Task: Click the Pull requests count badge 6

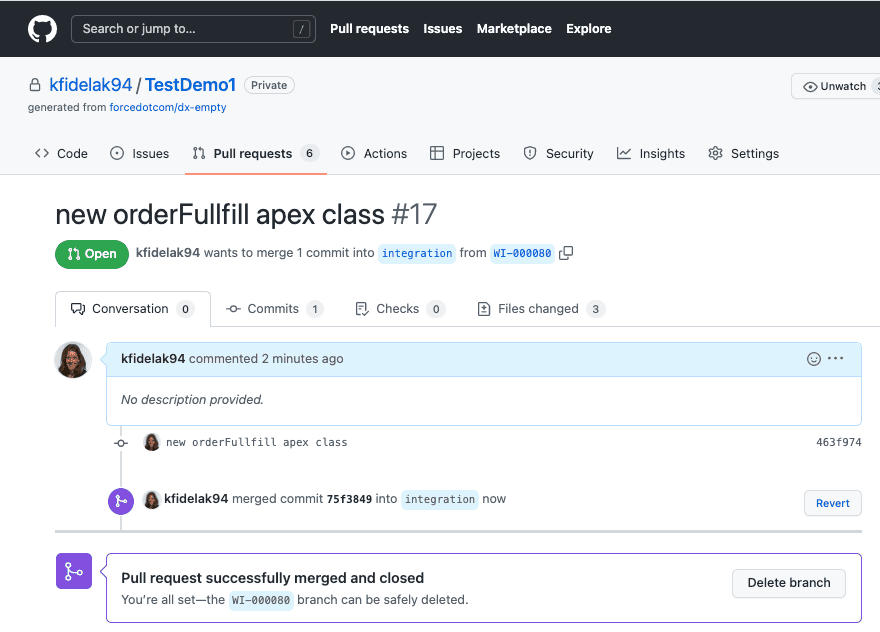Action: pyautogui.click(x=309, y=153)
